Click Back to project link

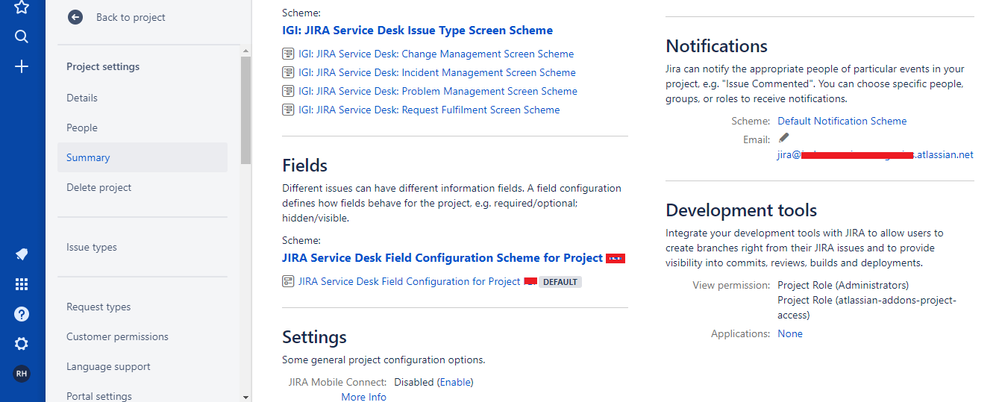[131, 17]
